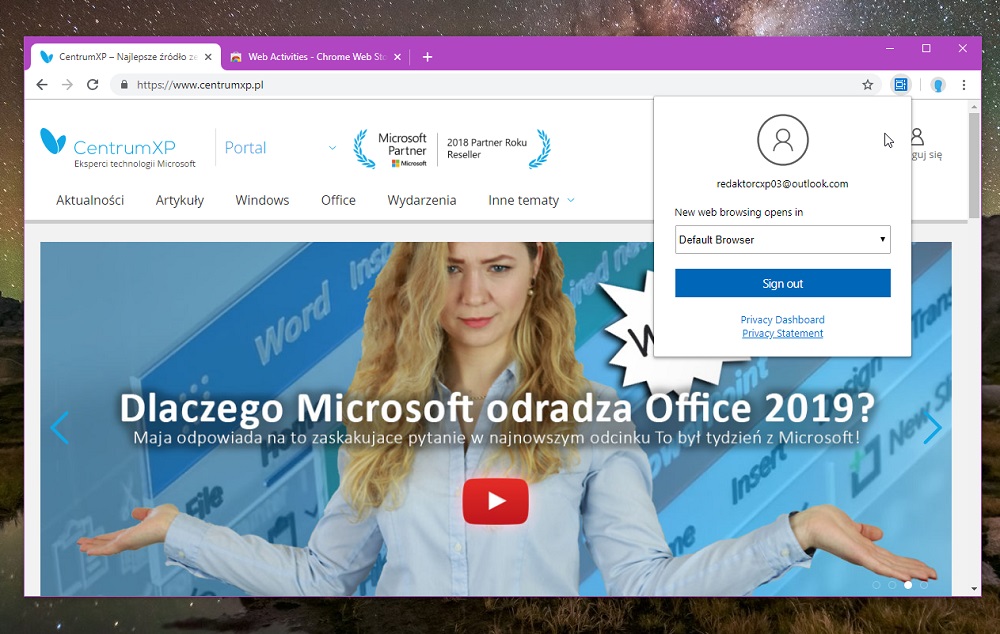Screen dimensions: 1000x634
Task: Click the page vertical scrollbar thumb
Action: pos(974,165)
